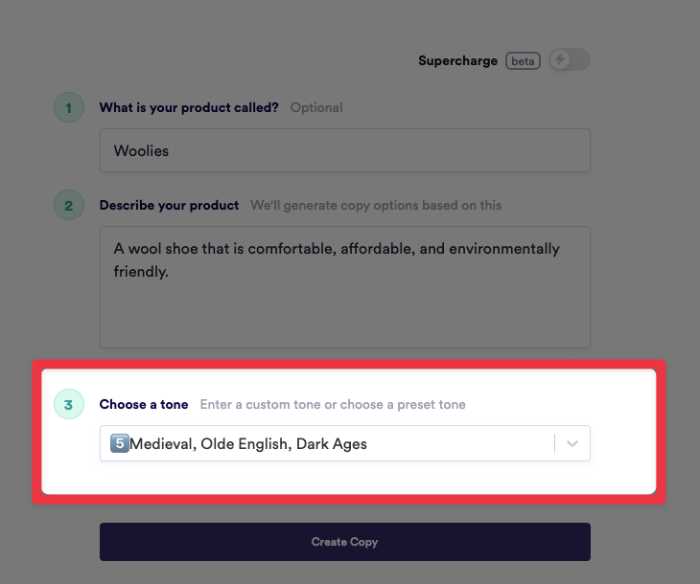This screenshot has width=700, height=584.
Task: Click the step 3 number circle
Action: click(x=69, y=405)
